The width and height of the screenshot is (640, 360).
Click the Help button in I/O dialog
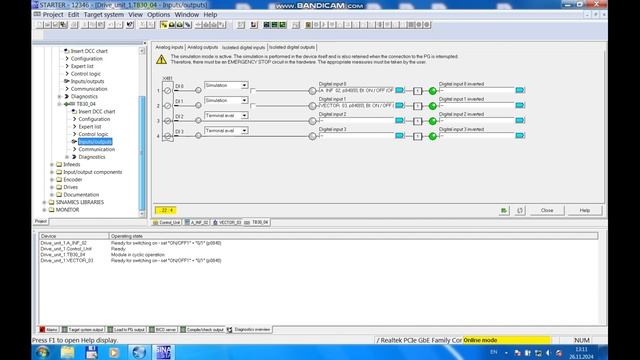584,210
